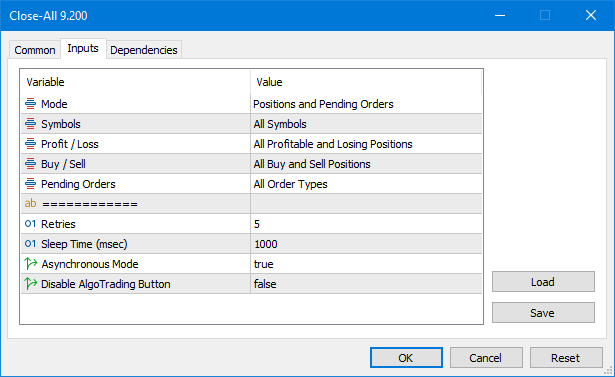
Task: Open the Dependencies tab
Action: pos(144,50)
